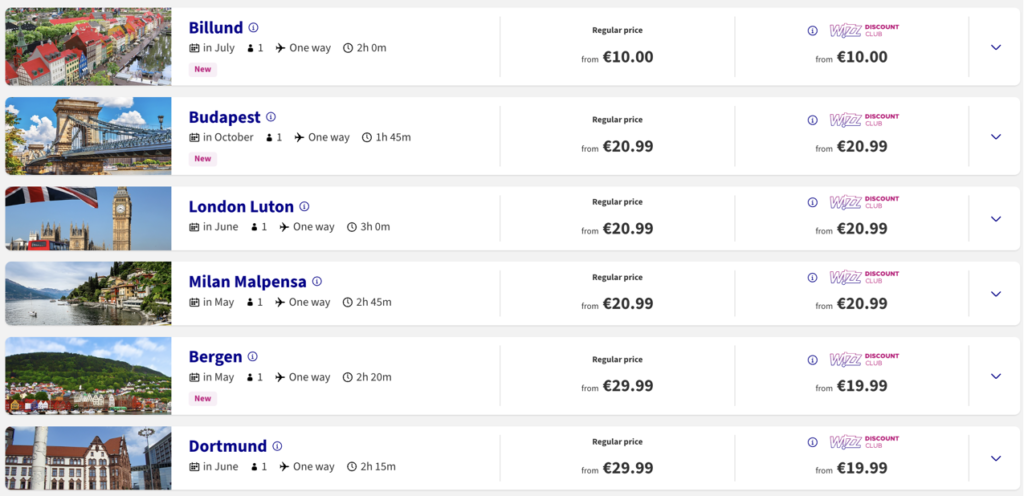Click the London Big Ben thumbnail image
Image resolution: width=1024 pixels, height=496 pixels.
(88, 218)
